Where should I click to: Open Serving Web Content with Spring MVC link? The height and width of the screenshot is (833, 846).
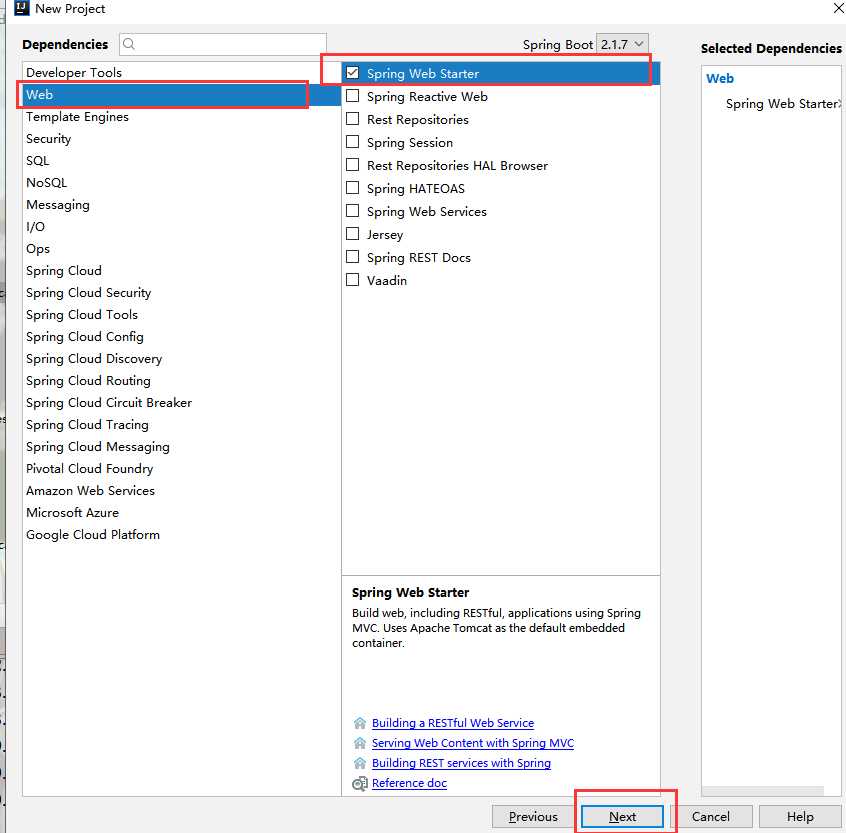click(x=473, y=743)
